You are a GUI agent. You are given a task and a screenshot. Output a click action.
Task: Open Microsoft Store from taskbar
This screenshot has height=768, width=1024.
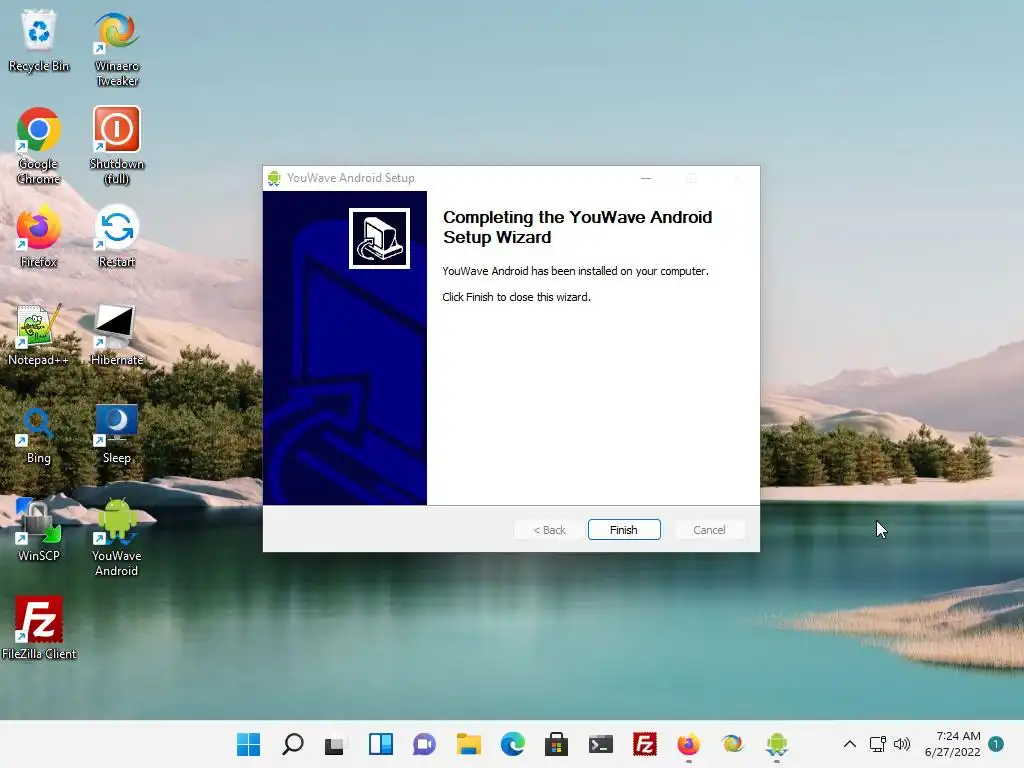tap(556, 744)
